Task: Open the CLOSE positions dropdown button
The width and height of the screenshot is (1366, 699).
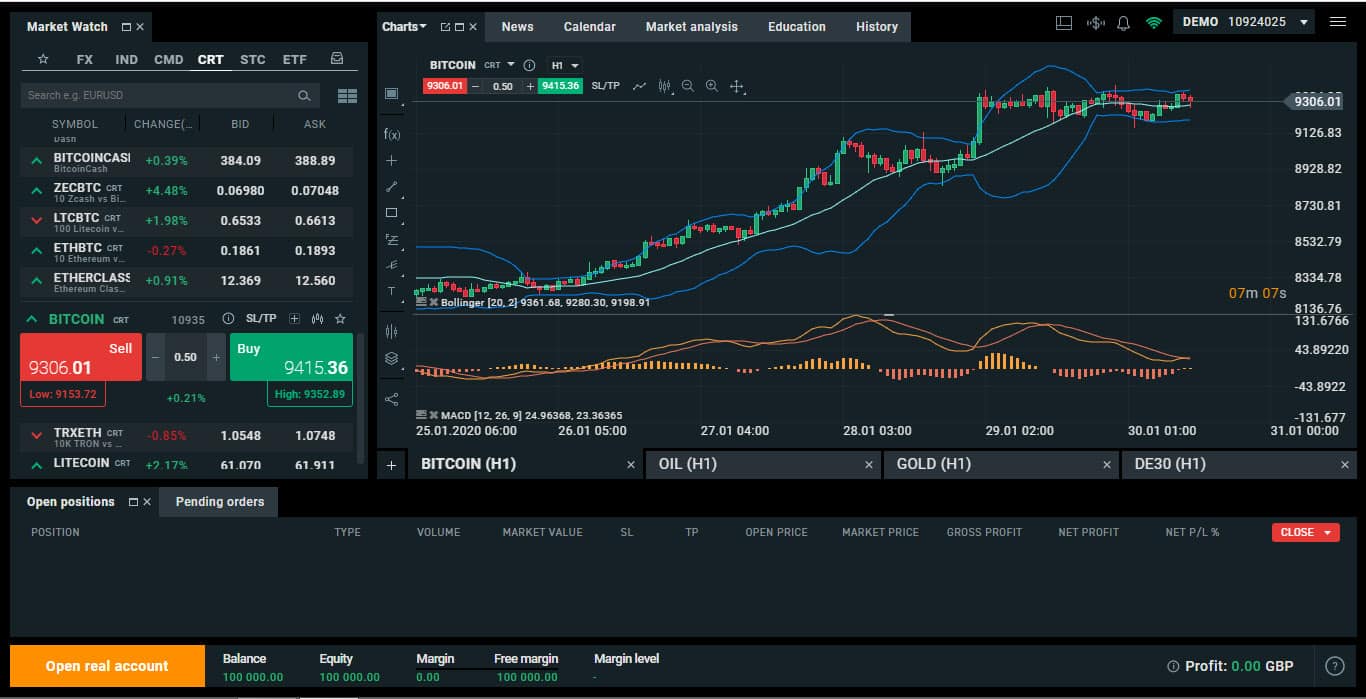Action: coord(1305,532)
